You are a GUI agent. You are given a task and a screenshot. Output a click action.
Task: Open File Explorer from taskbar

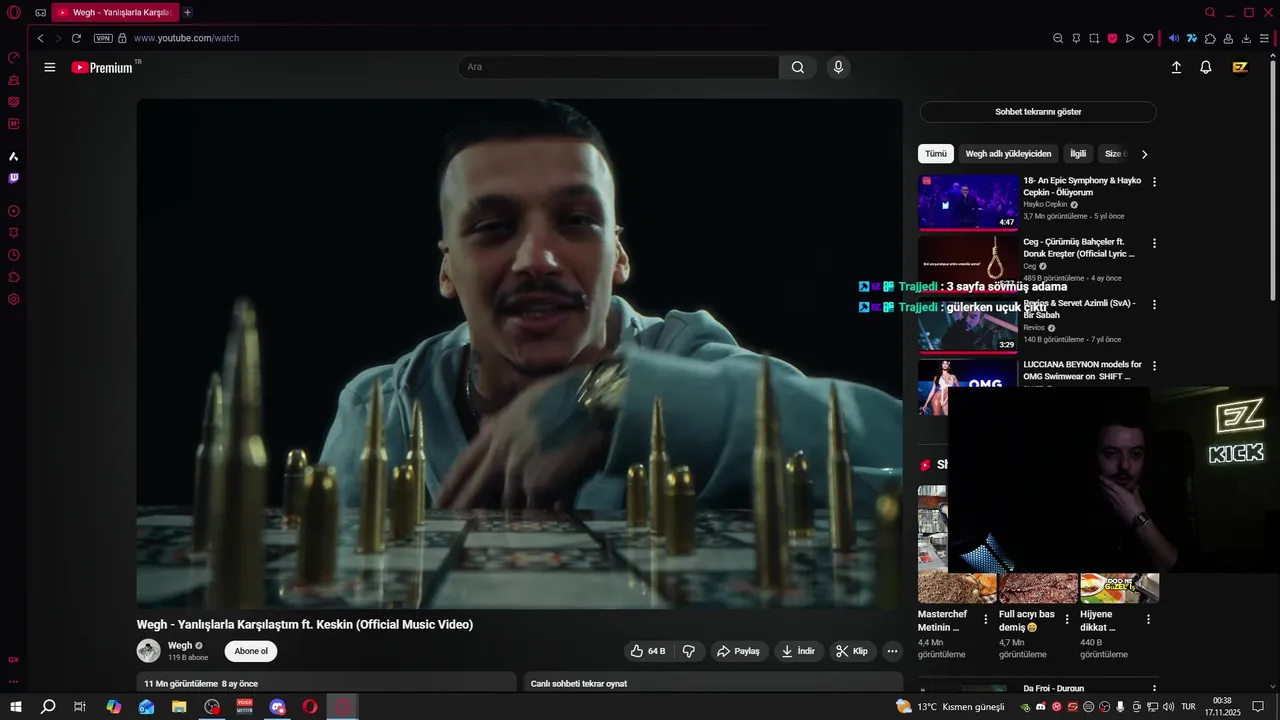tap(179, 707)
